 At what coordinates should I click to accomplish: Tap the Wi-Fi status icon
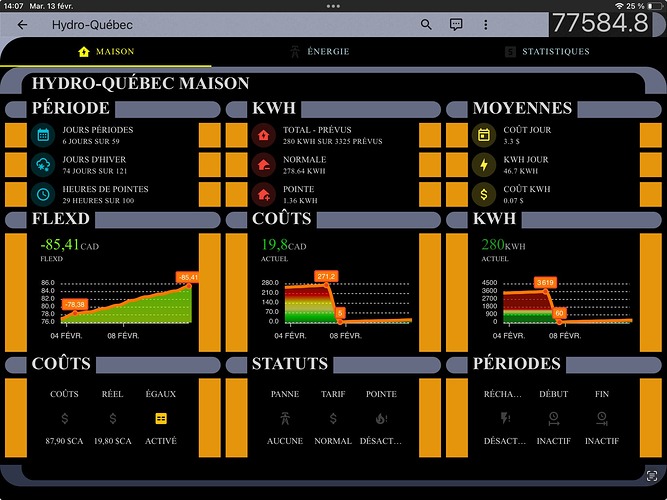click(x=619, y=6)
